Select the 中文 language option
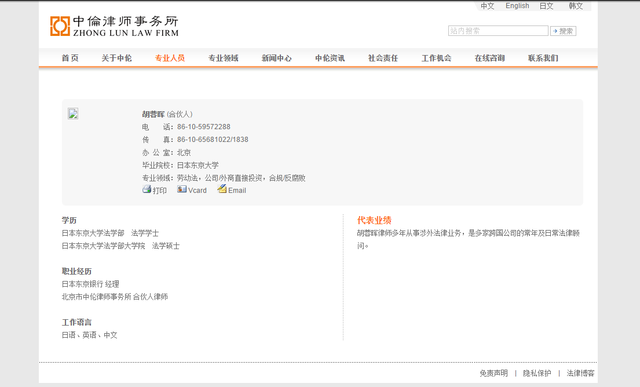 pyautogui.click(x=487, y=6)
